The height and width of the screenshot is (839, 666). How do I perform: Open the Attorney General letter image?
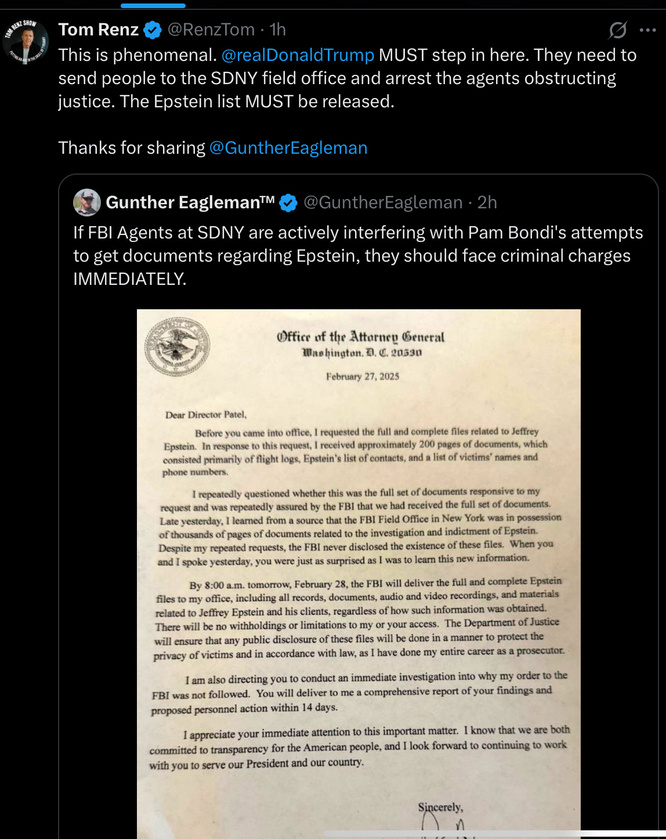[x=358, y=570]
